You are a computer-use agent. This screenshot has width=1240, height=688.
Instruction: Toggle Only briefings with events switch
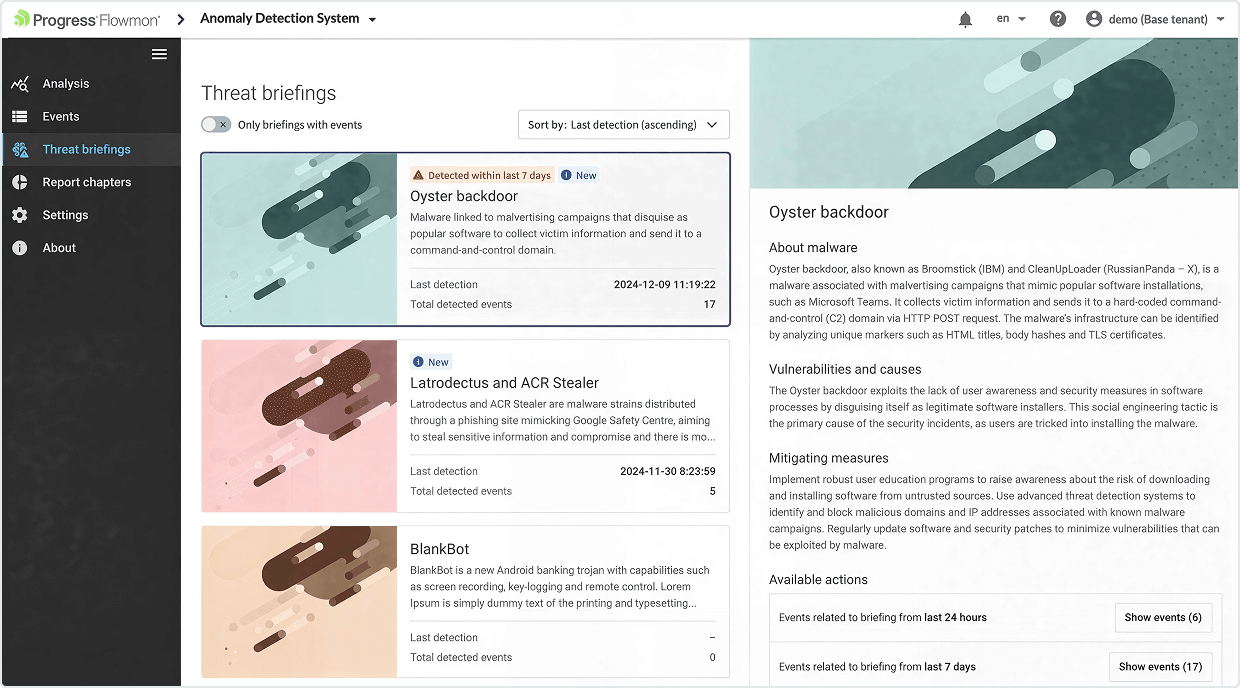coord(216,125)
